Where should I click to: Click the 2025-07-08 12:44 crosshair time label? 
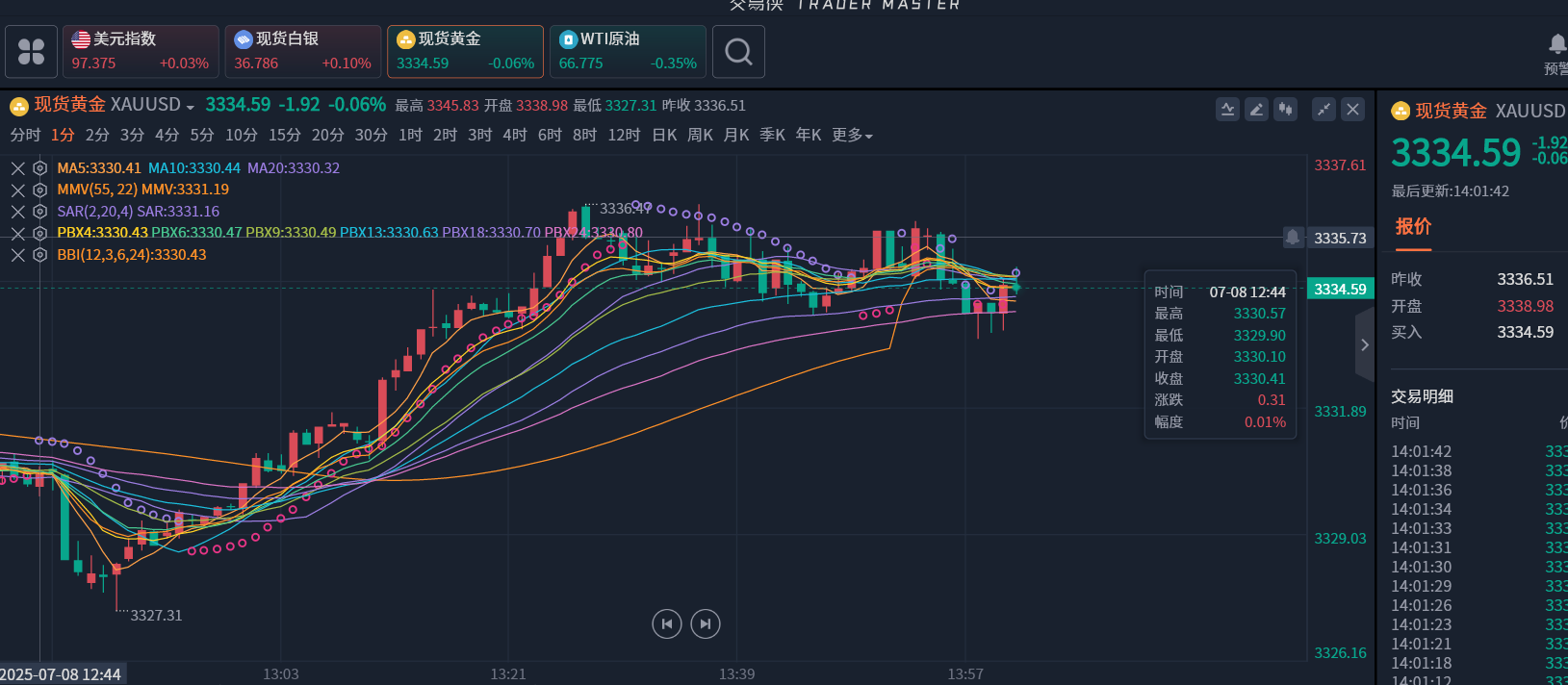63,673
